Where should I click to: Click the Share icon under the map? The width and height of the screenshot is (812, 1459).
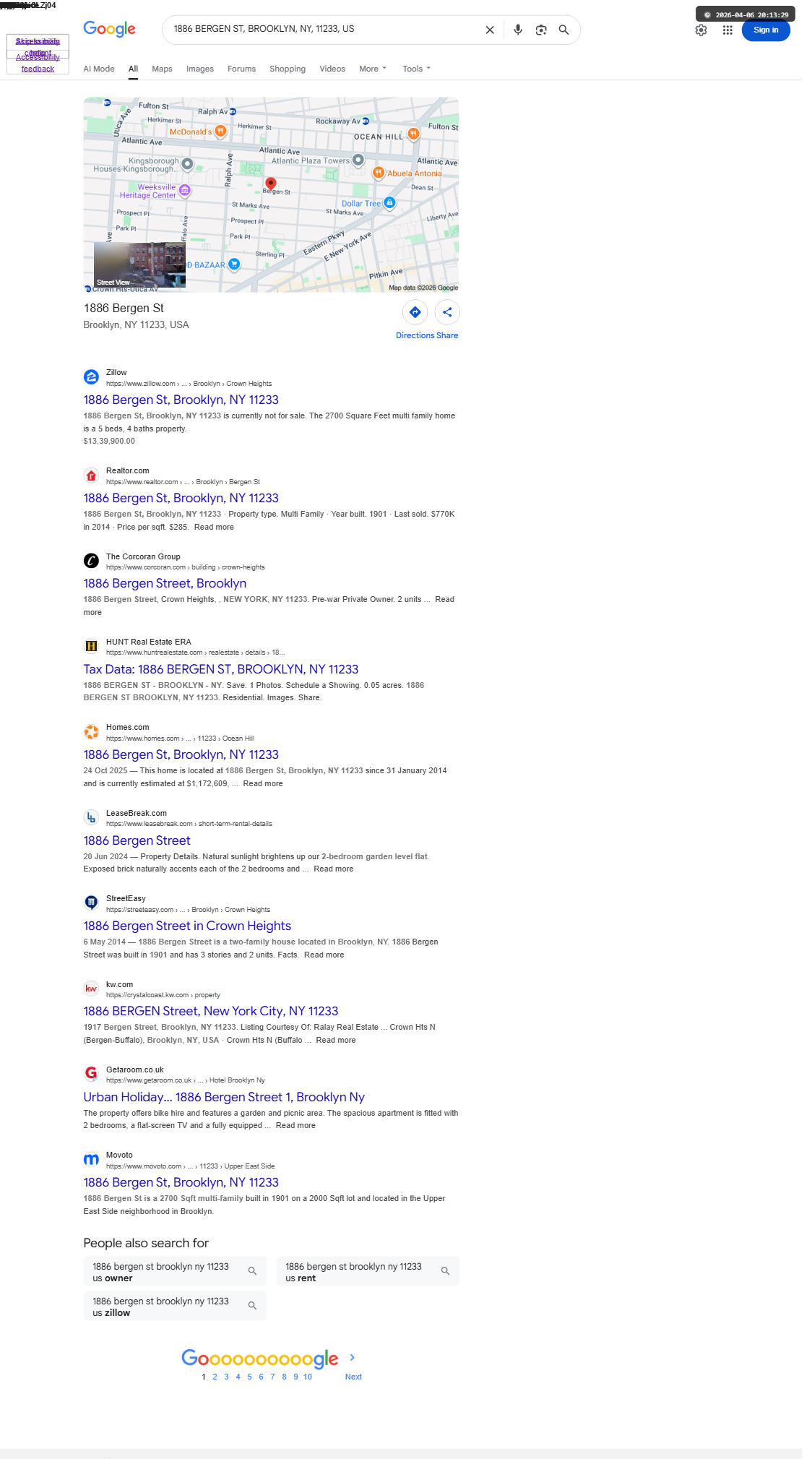click(x=447, y=312)
